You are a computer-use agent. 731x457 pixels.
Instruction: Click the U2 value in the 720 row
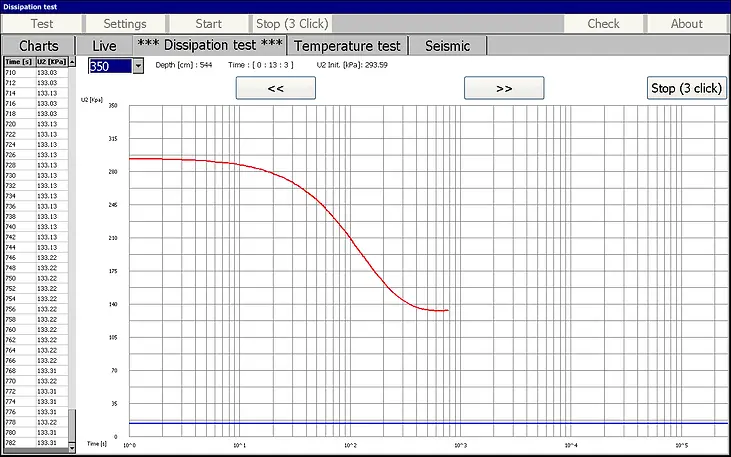(x=52, y=124)
